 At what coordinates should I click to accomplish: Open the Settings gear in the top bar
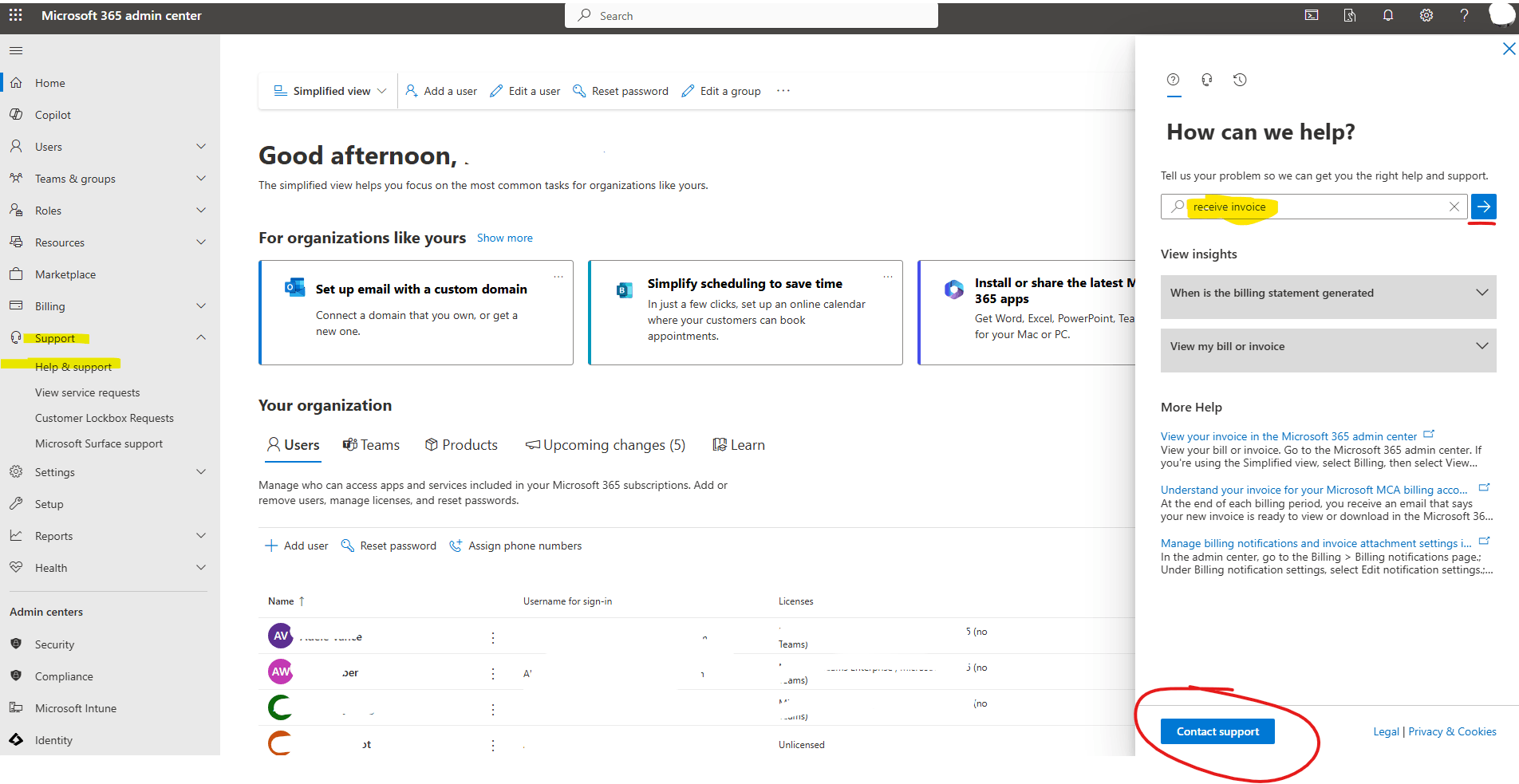click(1426, 15)
